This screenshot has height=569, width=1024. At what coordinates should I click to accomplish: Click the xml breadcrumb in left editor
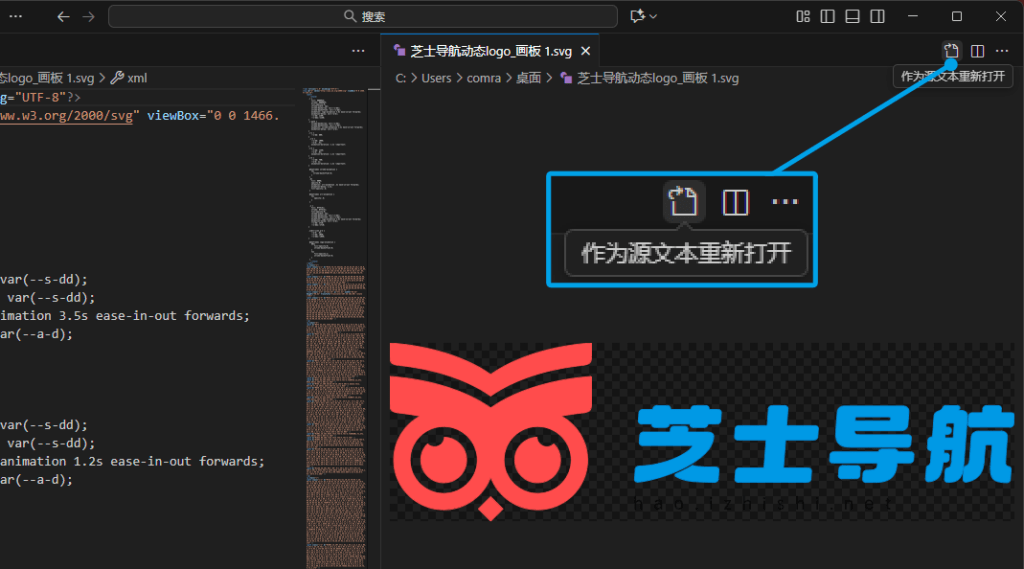click(129, 78)
